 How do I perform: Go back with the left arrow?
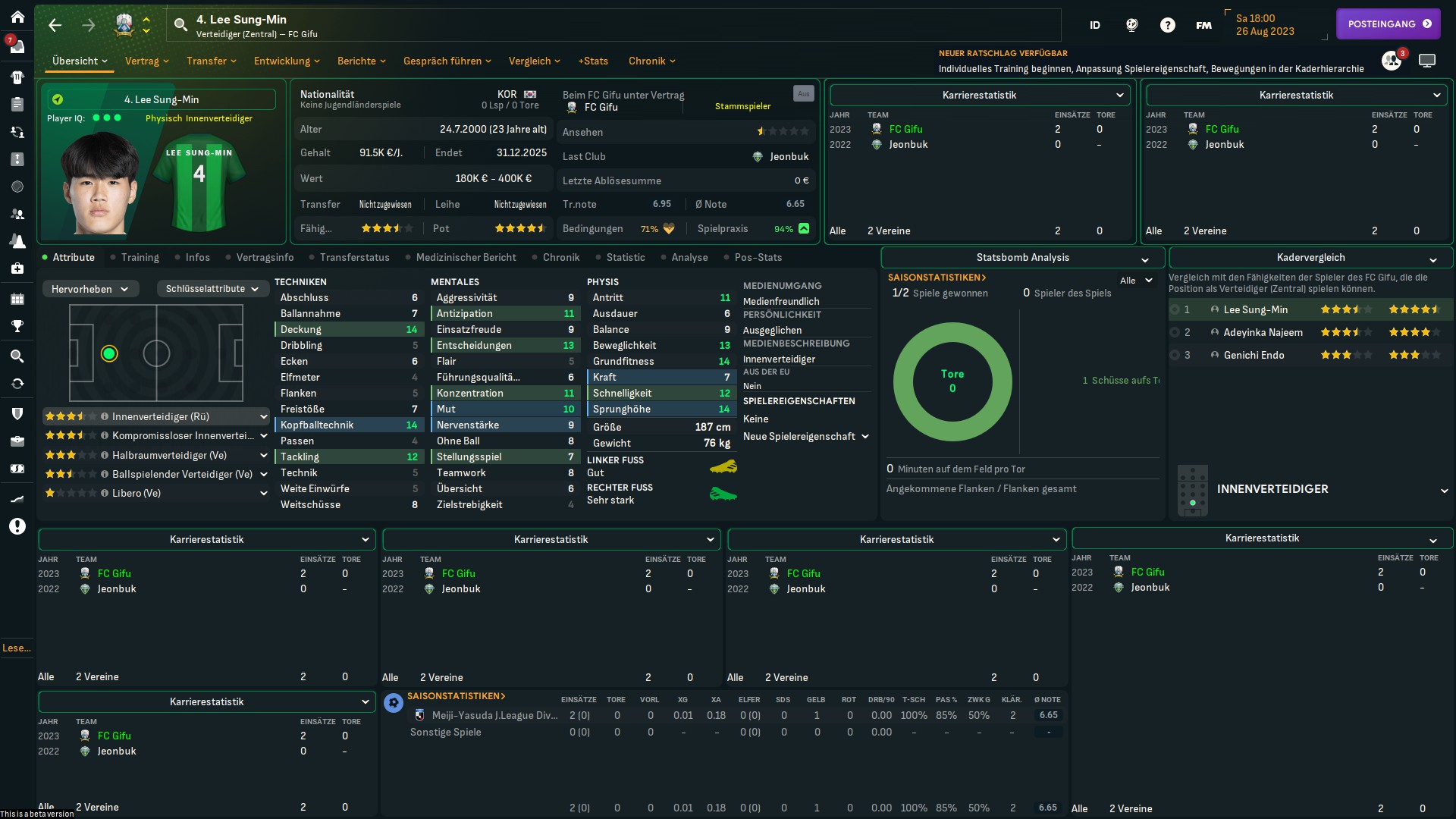pyautogui.click(x=55, y=25)
